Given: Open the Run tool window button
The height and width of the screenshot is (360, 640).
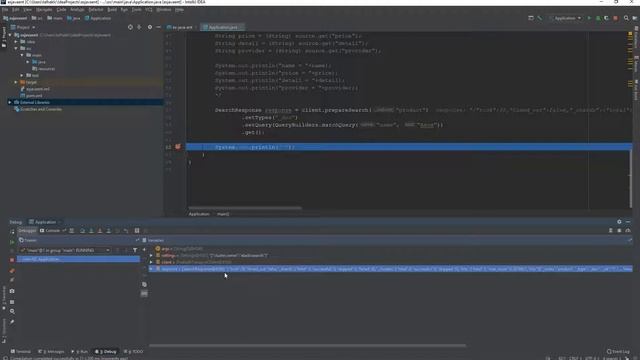Looking at the screenshot, I should coord(80,351).
